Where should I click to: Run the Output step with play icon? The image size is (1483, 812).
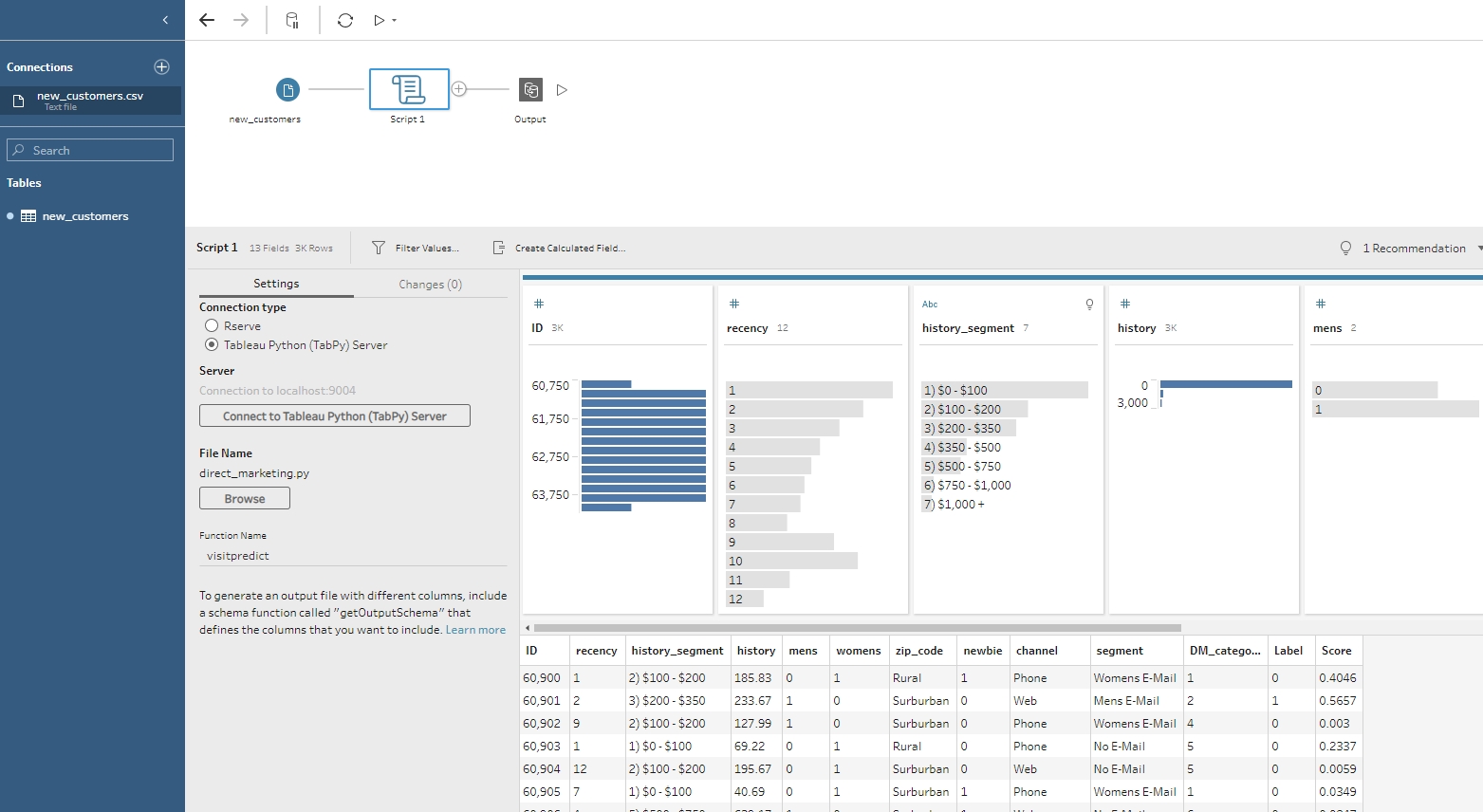(562, 90)
